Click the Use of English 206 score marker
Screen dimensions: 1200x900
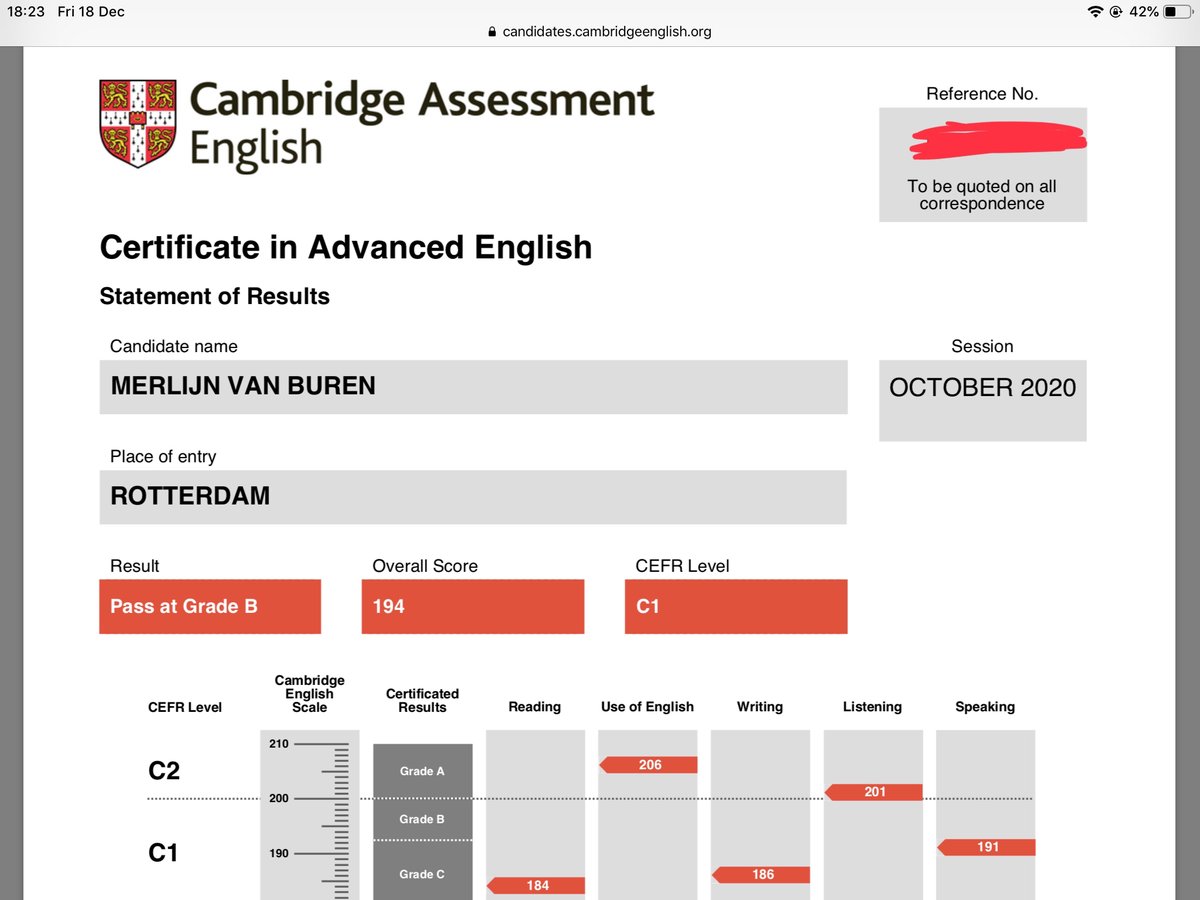(x=648, y=765)
